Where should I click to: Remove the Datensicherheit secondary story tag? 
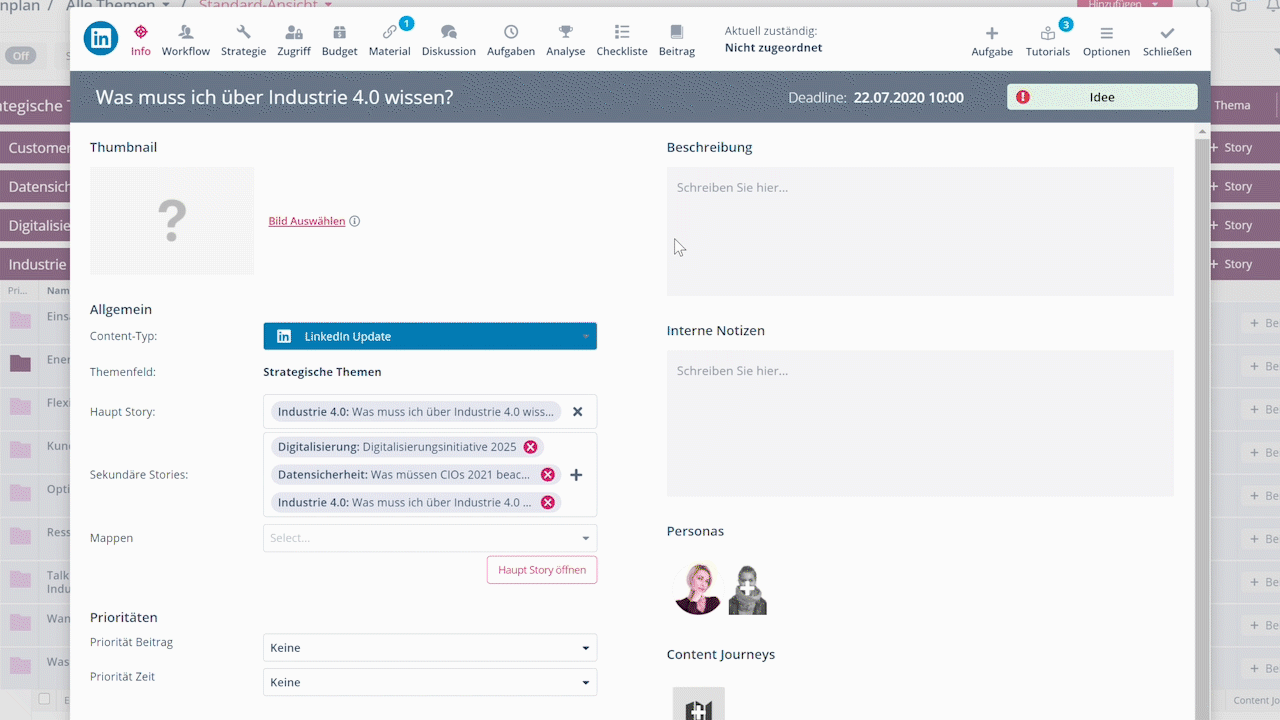click(547, 475)
